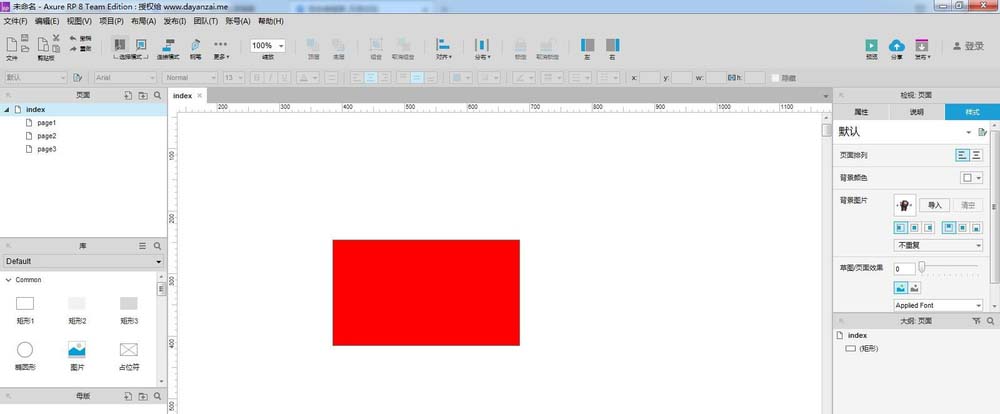
Task: Add a page in Pages panel
Action: (128, 95)
